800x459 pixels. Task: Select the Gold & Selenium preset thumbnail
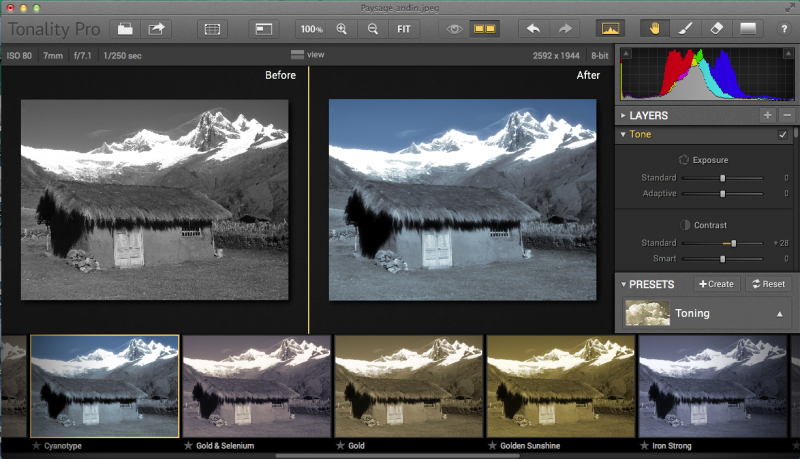tap(257, 385)
